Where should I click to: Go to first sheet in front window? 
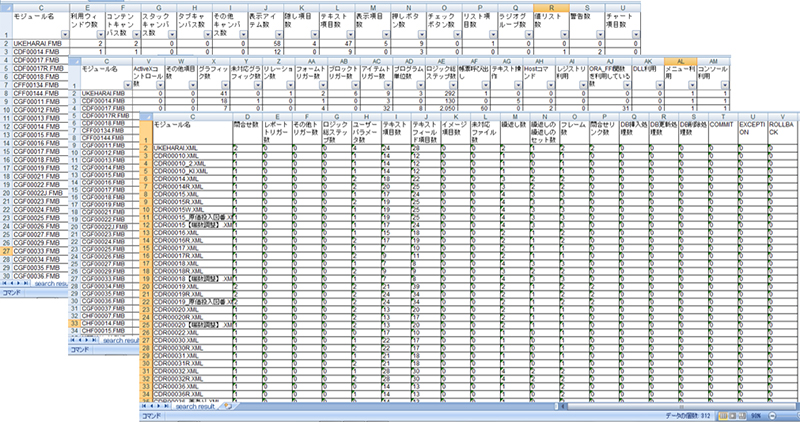point(145,406)
